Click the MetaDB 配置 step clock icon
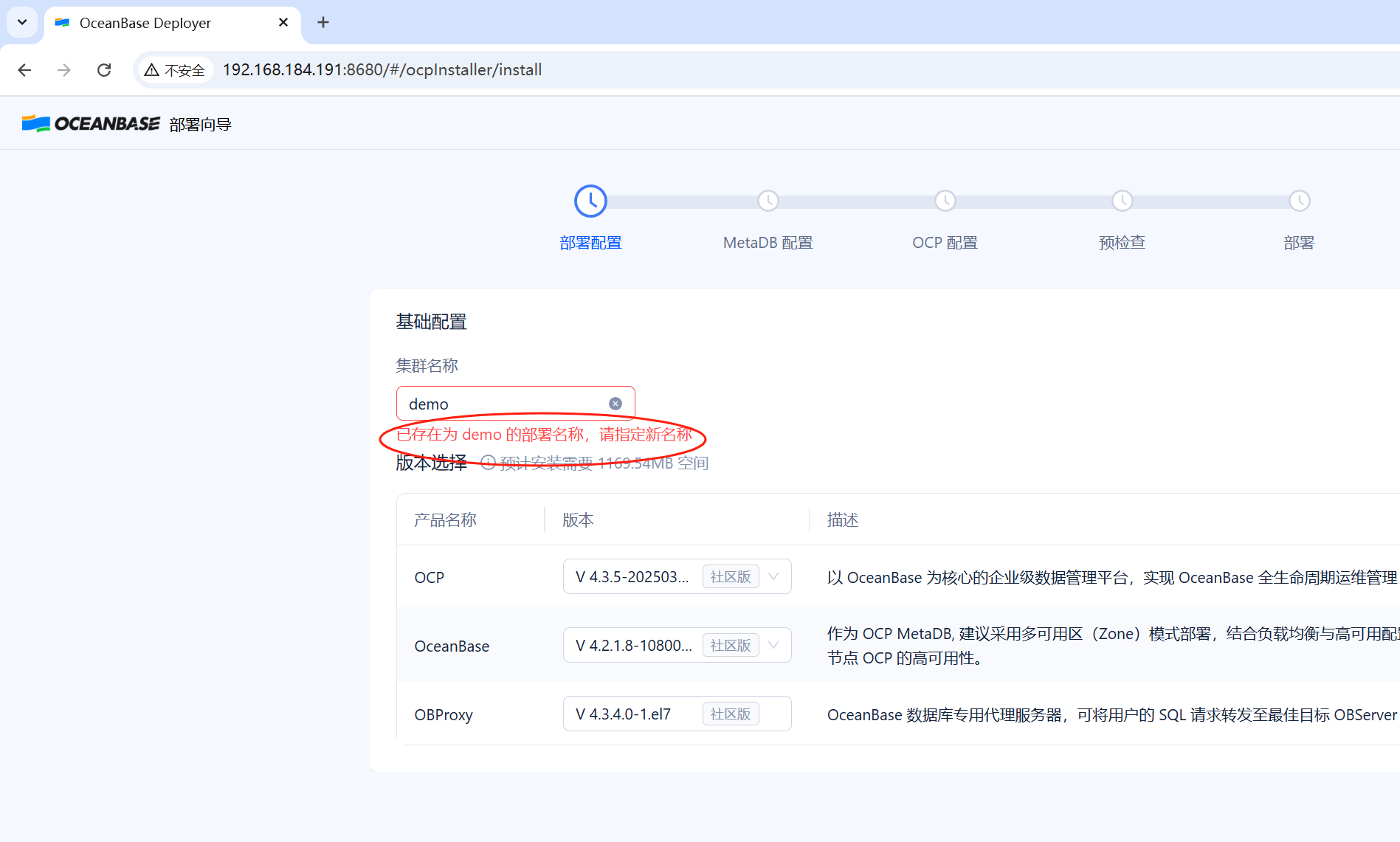1400x842 pixels. [768, 200]
